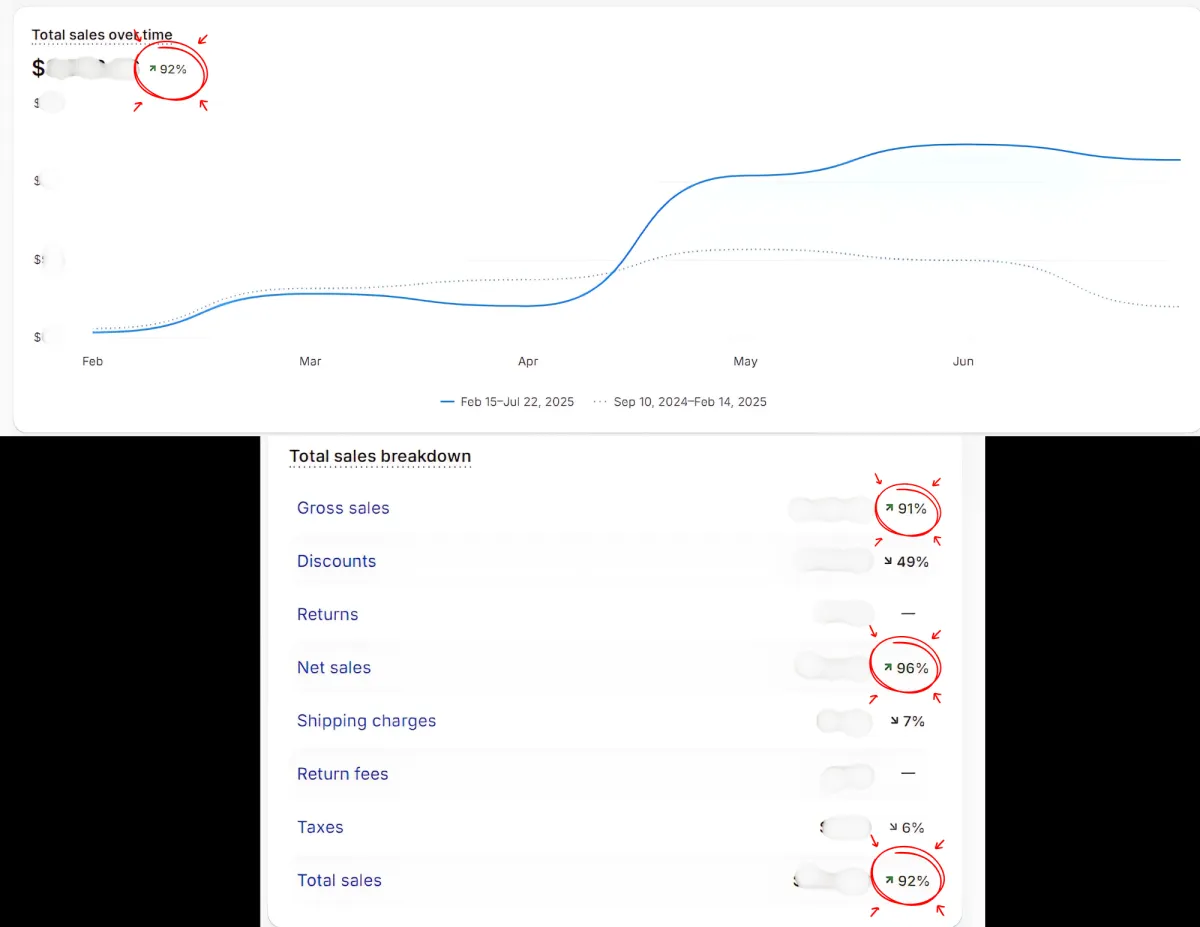Click the Total sales breakdown heading
The image size is (1200, 927).
380,456
